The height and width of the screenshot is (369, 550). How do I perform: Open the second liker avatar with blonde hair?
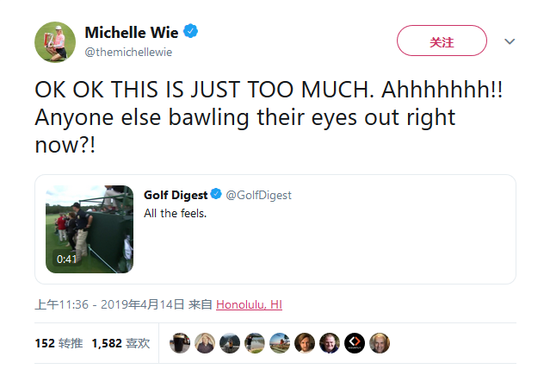[205, 343]
